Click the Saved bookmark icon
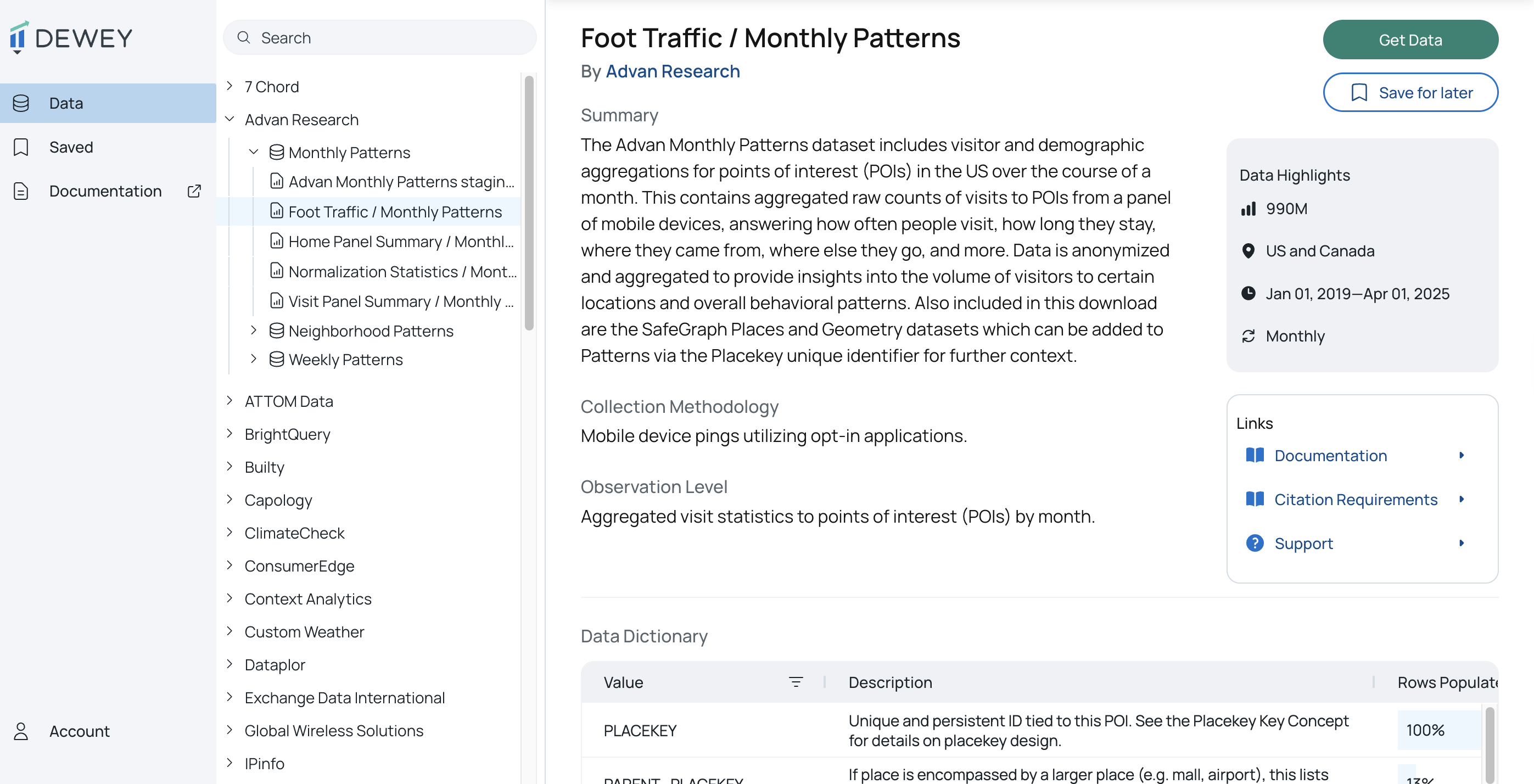 (21, 147)
